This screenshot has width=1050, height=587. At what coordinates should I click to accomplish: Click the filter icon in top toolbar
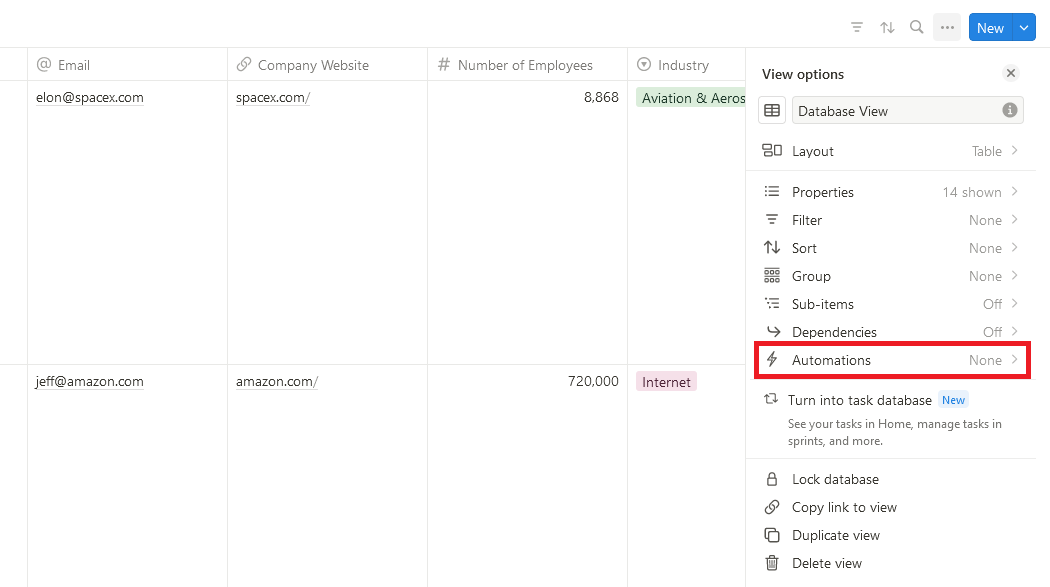(856, 27)
